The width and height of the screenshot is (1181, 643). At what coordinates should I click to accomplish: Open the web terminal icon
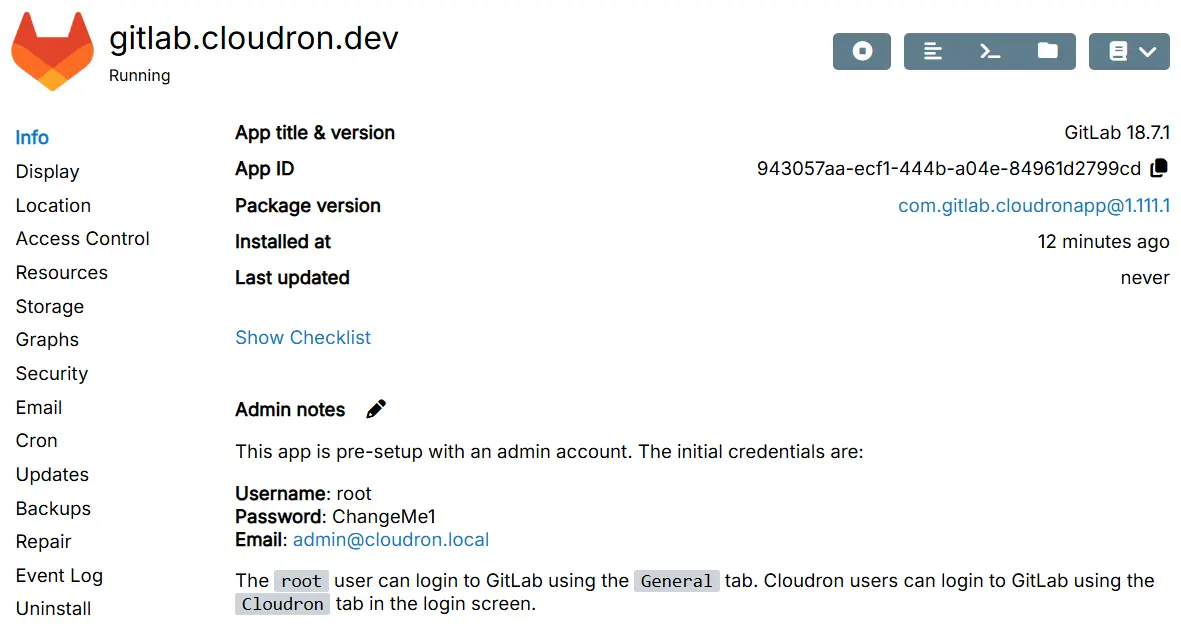(x=990, y=51)
